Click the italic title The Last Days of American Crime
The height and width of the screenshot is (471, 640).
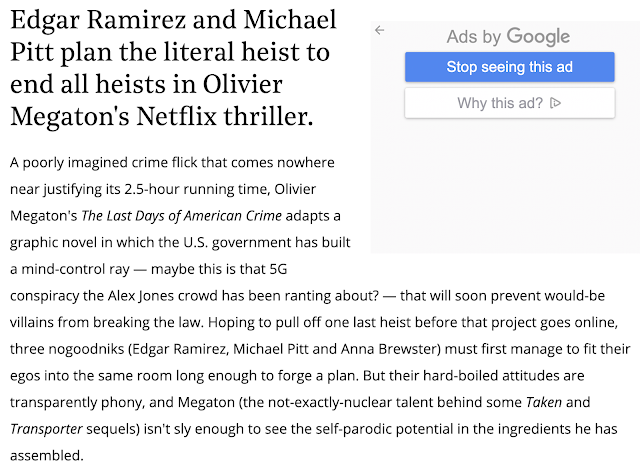point(181,216)
